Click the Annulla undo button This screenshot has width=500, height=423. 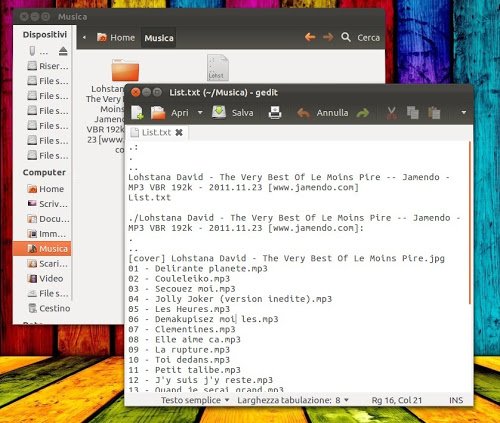[x=323, y=113]
